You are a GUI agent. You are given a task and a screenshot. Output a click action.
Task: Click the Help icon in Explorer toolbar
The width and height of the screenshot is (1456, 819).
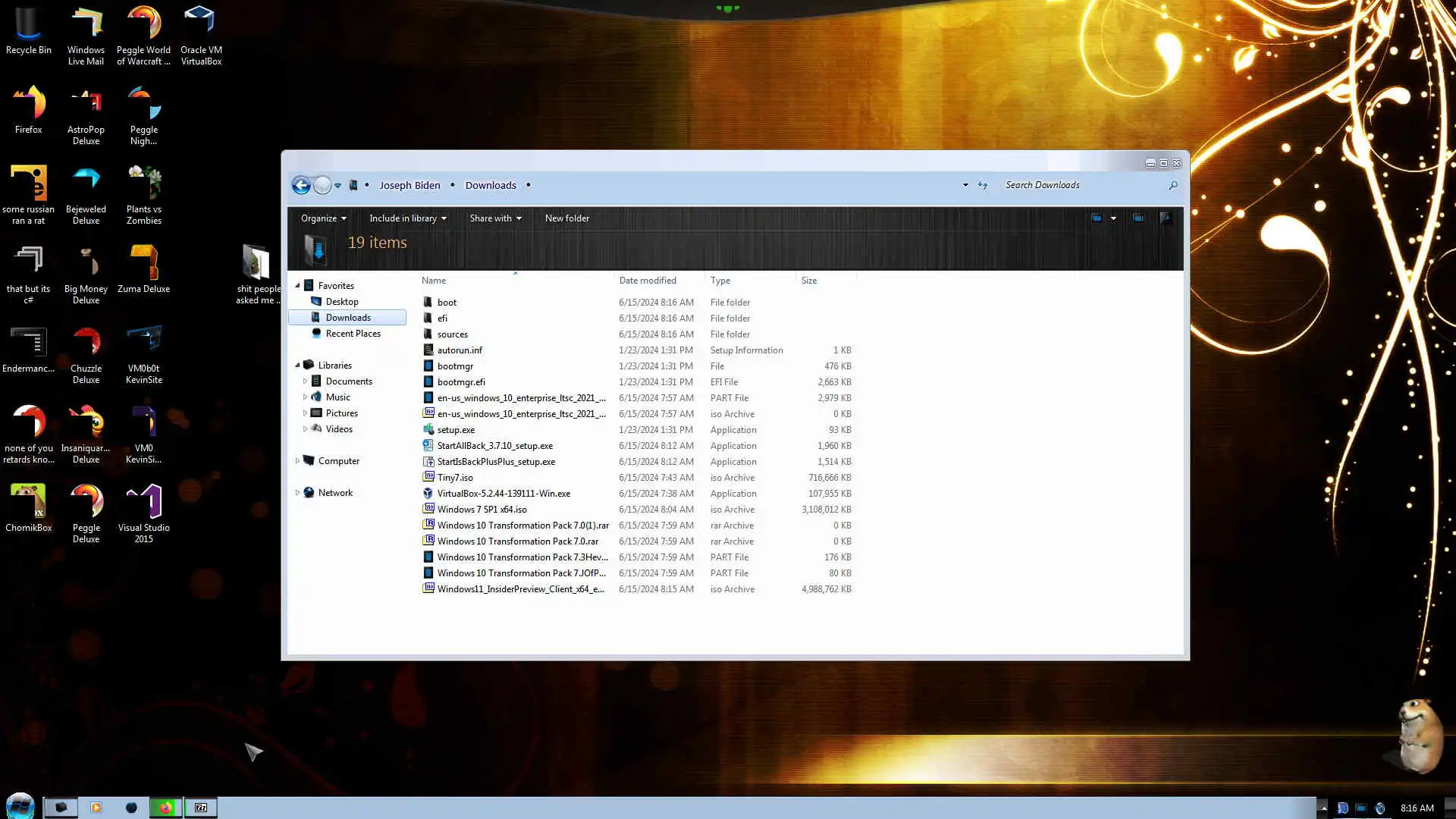pos(1166,218)
